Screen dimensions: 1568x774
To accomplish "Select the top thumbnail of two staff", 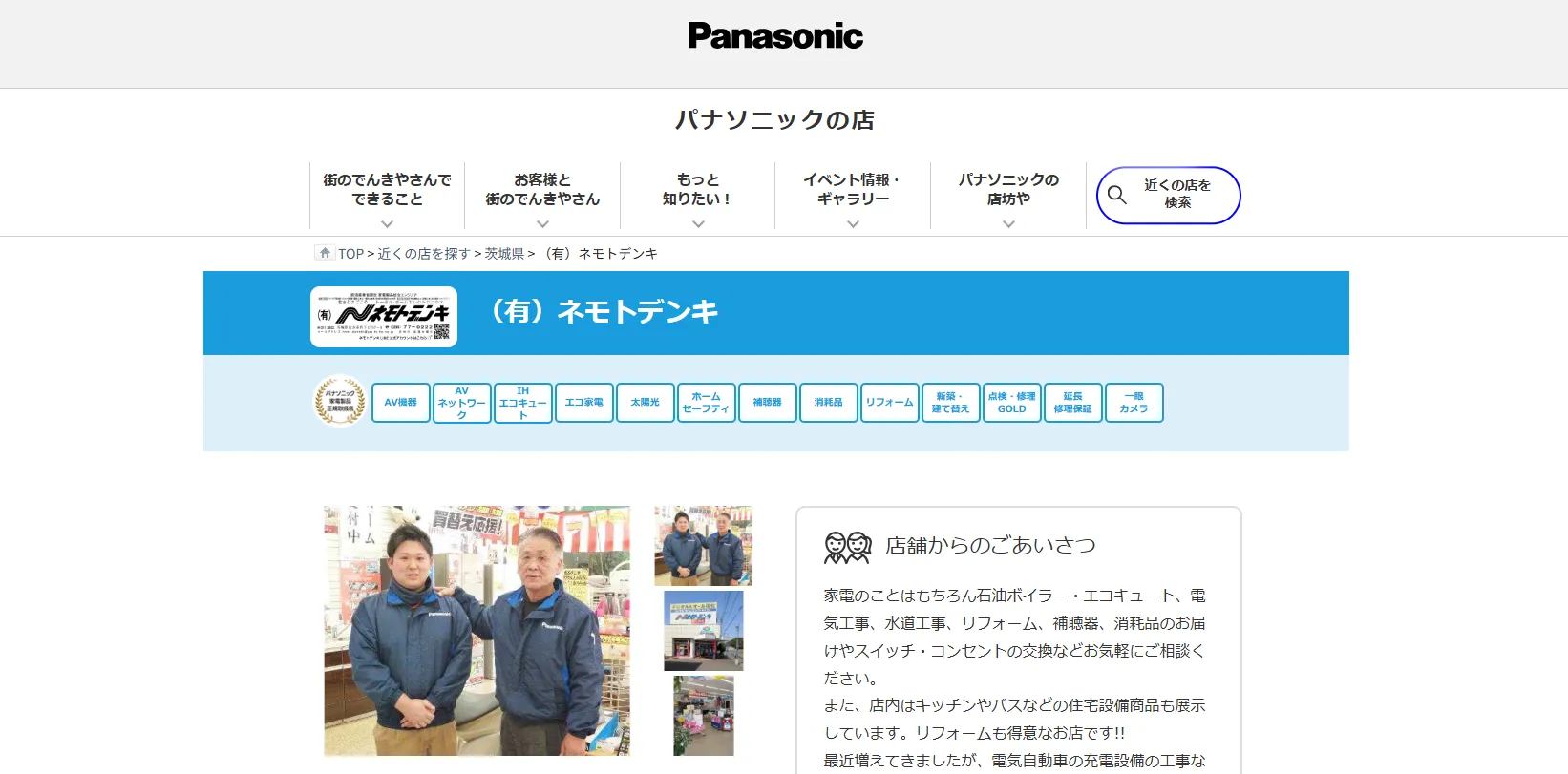I will 703,546.
